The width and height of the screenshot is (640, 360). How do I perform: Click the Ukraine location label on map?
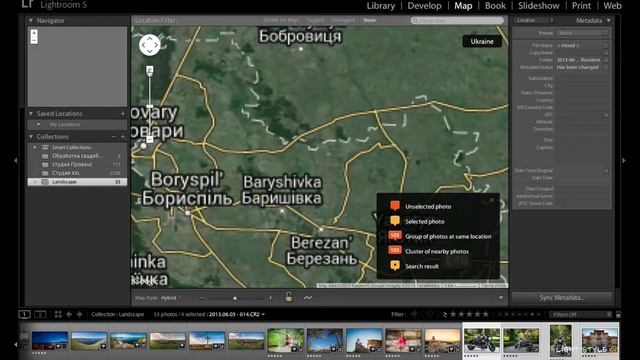(x=482, y=41)
